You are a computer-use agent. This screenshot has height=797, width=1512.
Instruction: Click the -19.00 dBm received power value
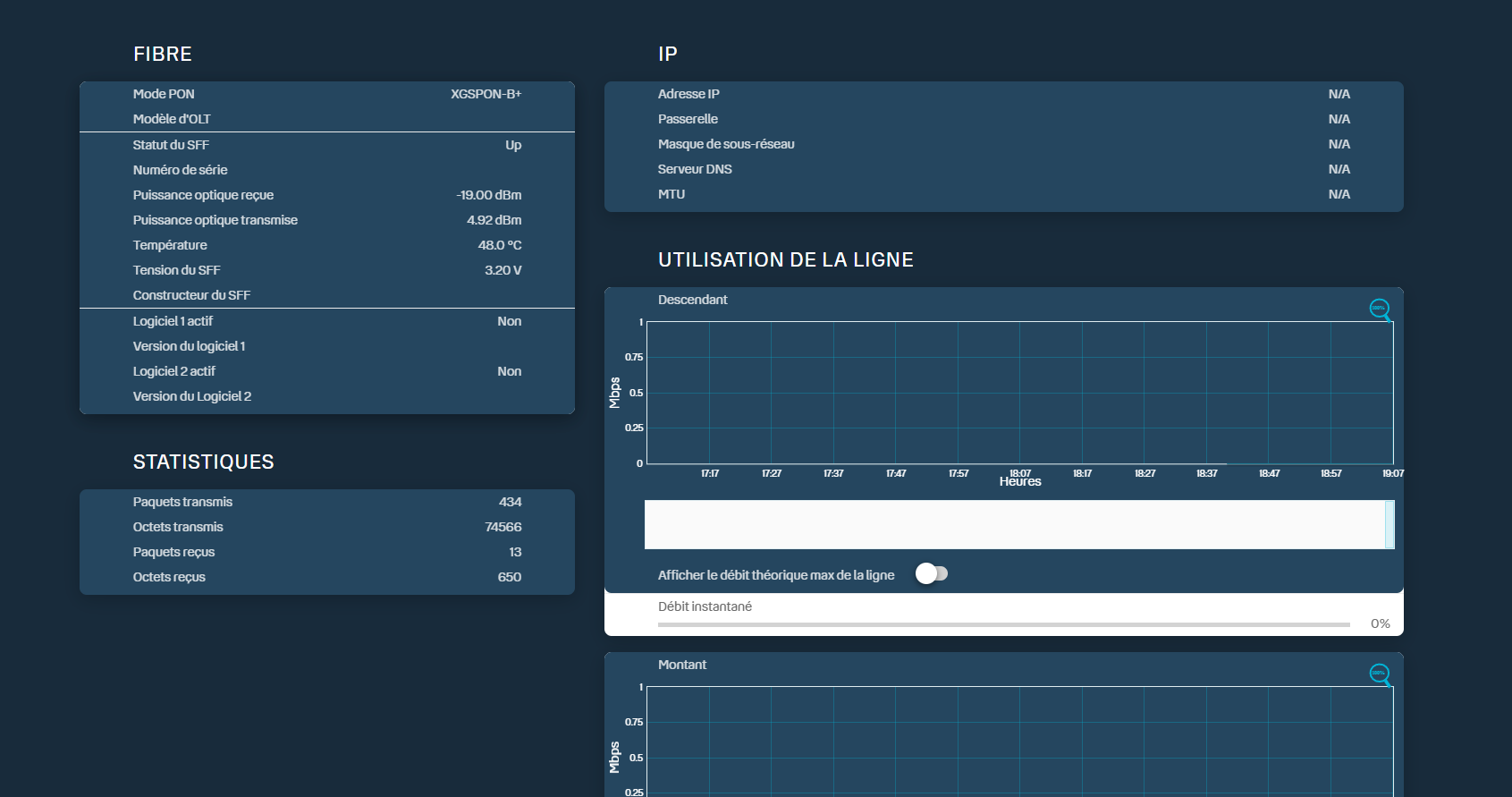pyautogui.click(x=488, y=195)
